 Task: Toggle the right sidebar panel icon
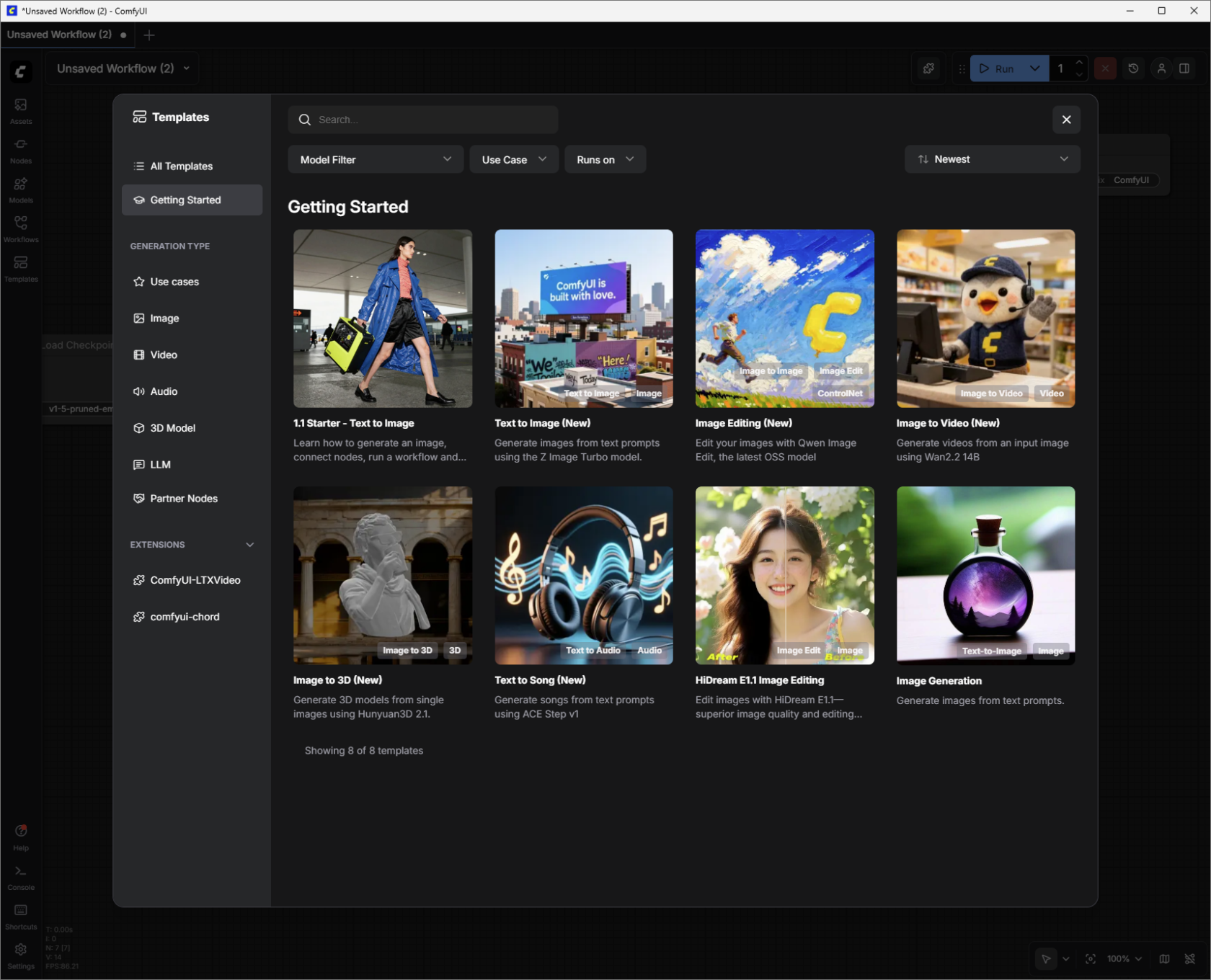[1185, 68]
